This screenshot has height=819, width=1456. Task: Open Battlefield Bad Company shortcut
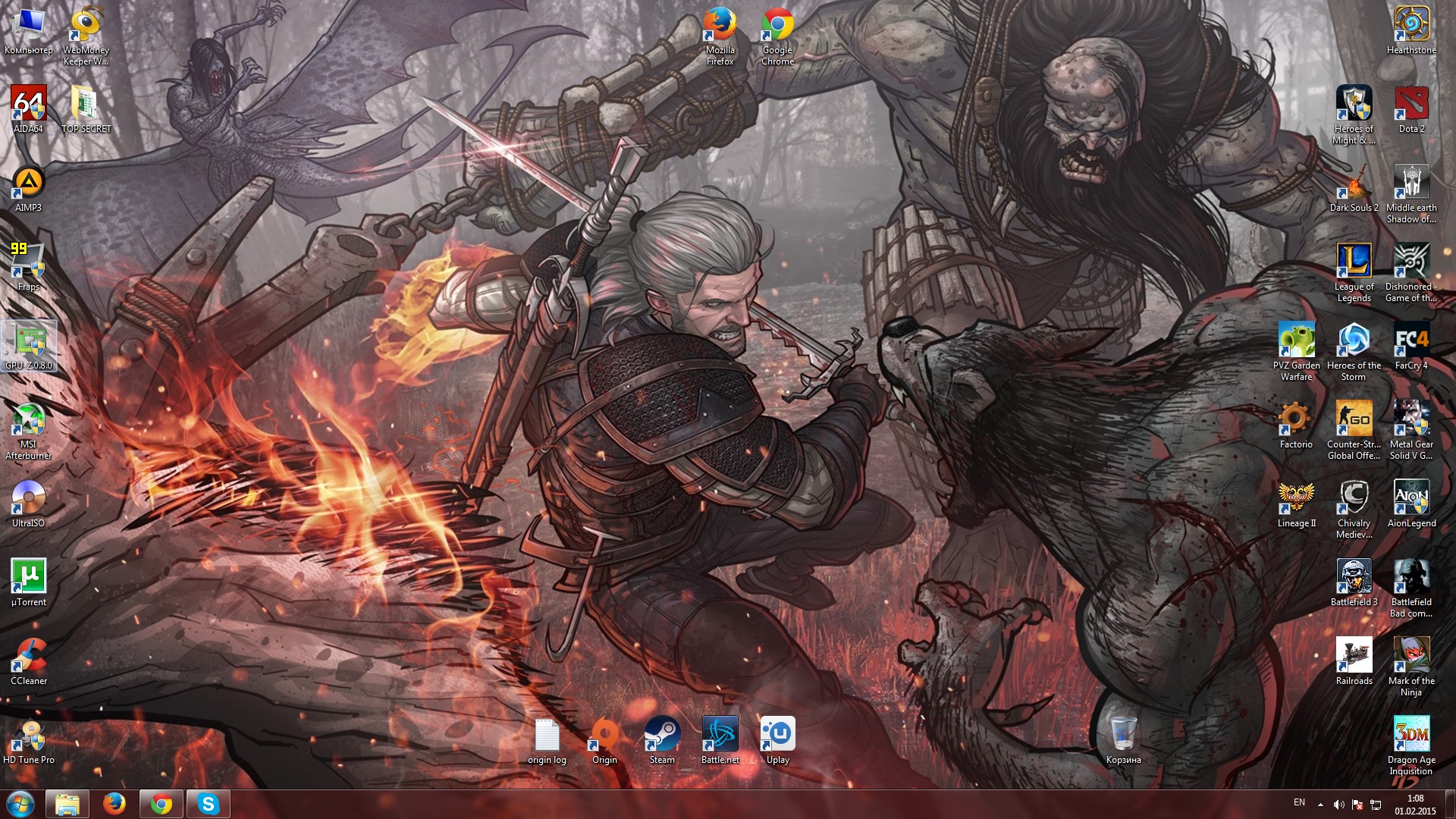1412,588
